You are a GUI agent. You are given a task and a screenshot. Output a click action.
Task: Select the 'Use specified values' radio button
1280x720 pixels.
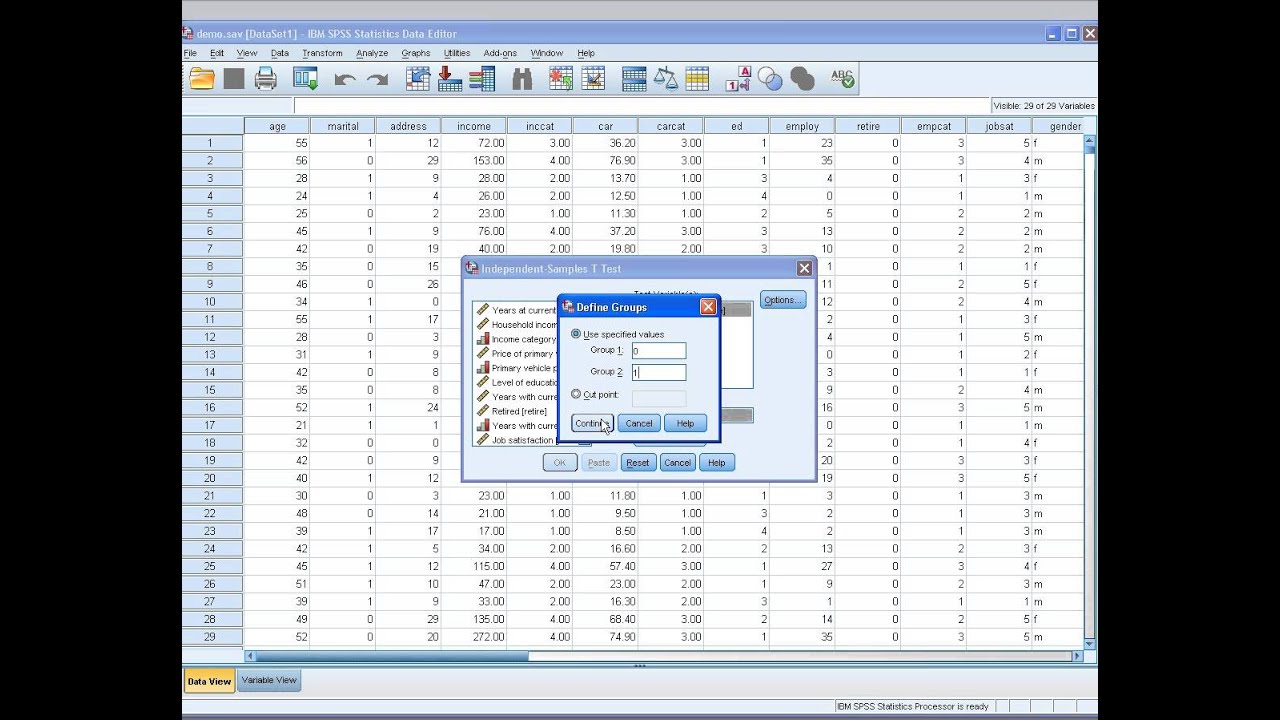click(576, 334)
